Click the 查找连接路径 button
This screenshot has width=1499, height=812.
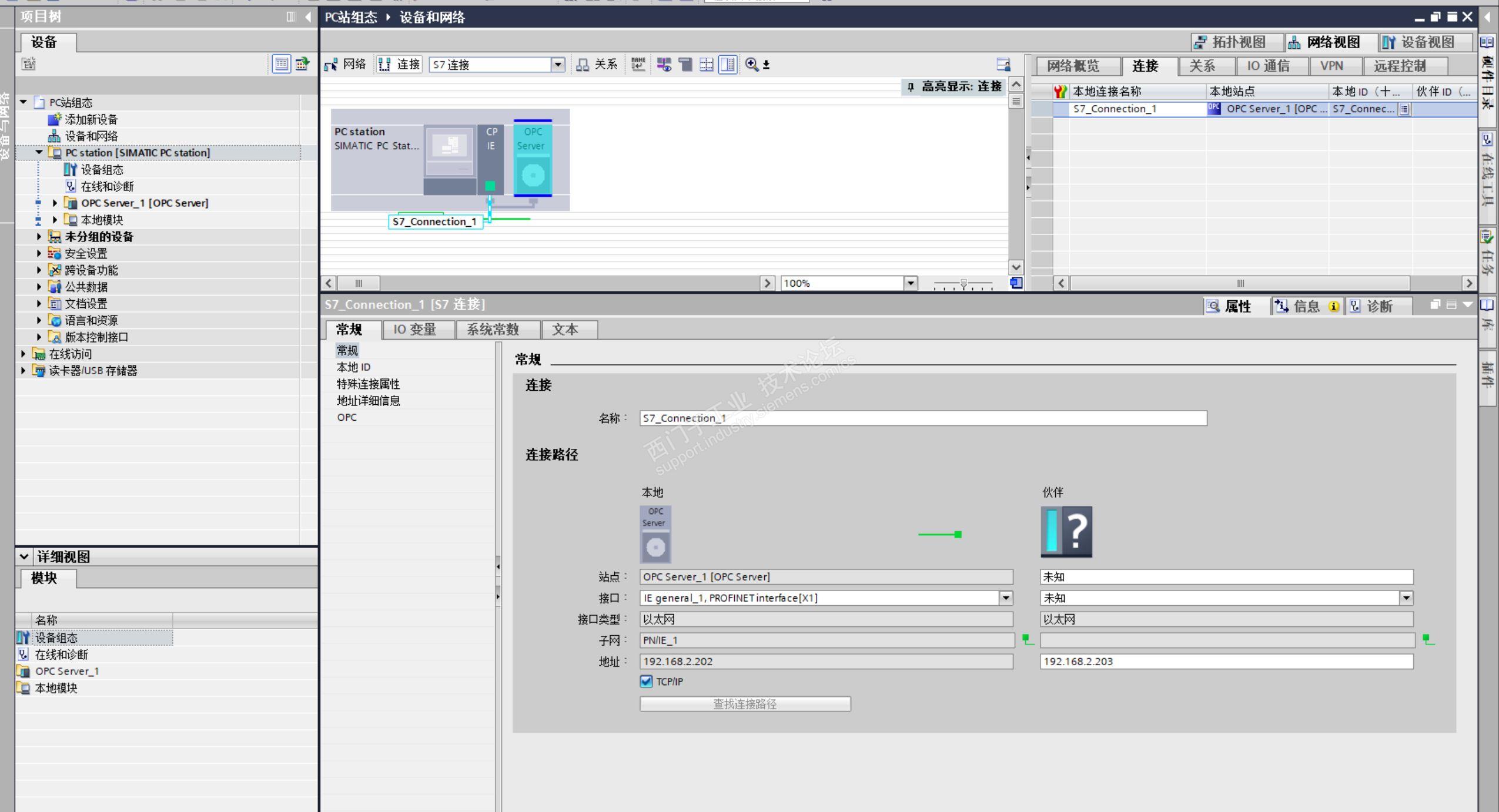pos(745,704)
